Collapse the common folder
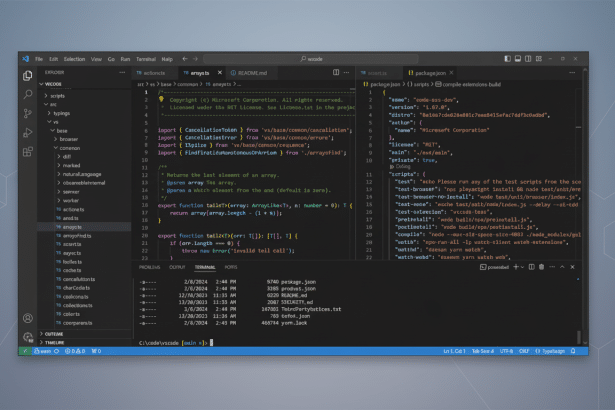Screen dimensions: 615x410 pyautogui.click(x=56, y=148)
